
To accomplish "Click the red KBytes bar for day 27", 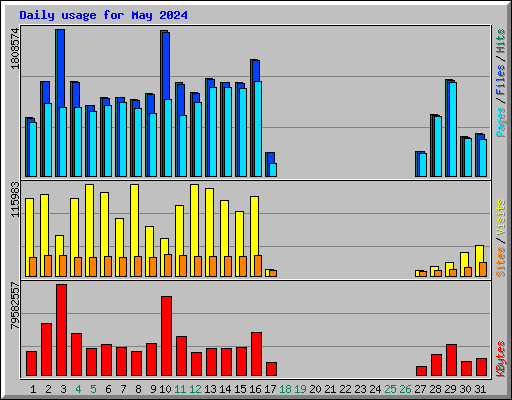I will pos(421,371).
